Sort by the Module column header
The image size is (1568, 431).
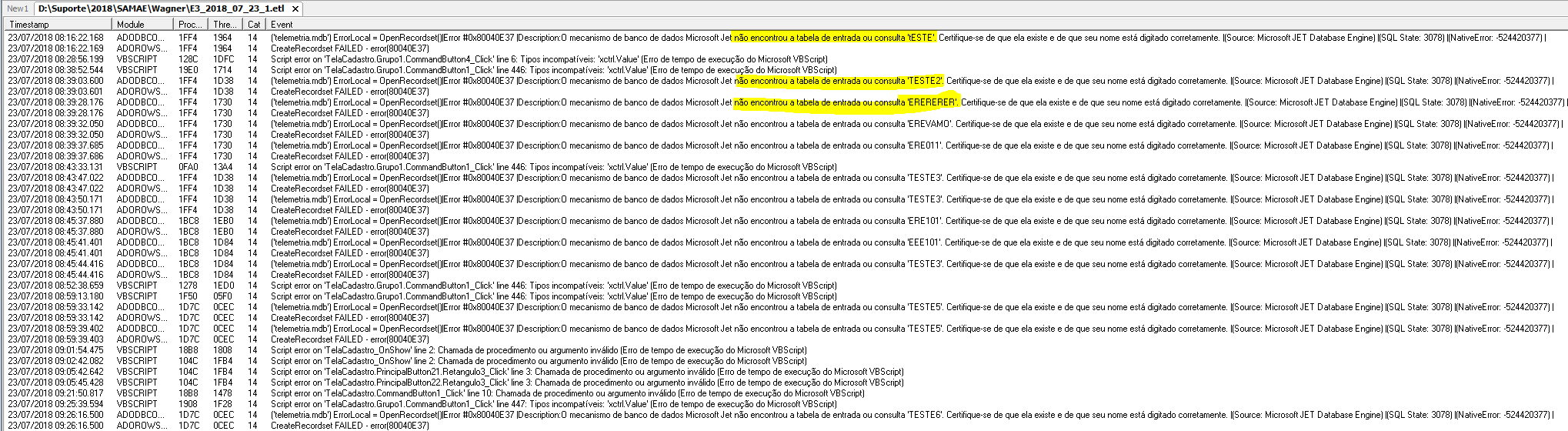pyautogui.click(x=143, y=25)
